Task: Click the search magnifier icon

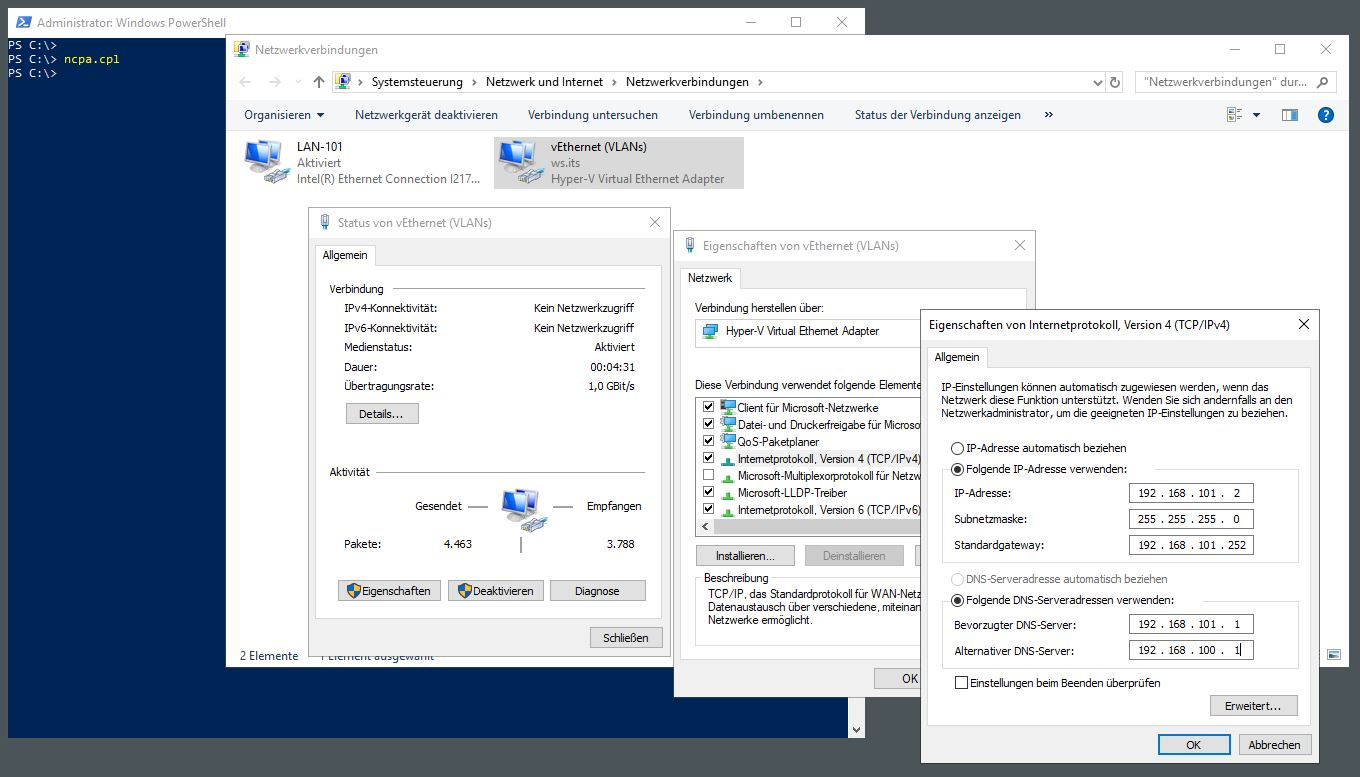Action: coord(1323,82)
